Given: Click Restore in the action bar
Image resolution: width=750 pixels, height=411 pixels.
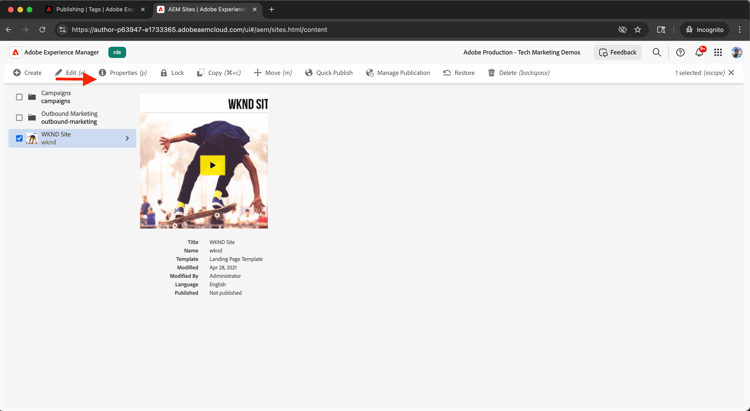Looking at the screenshot, I should [x=459, y=73].
